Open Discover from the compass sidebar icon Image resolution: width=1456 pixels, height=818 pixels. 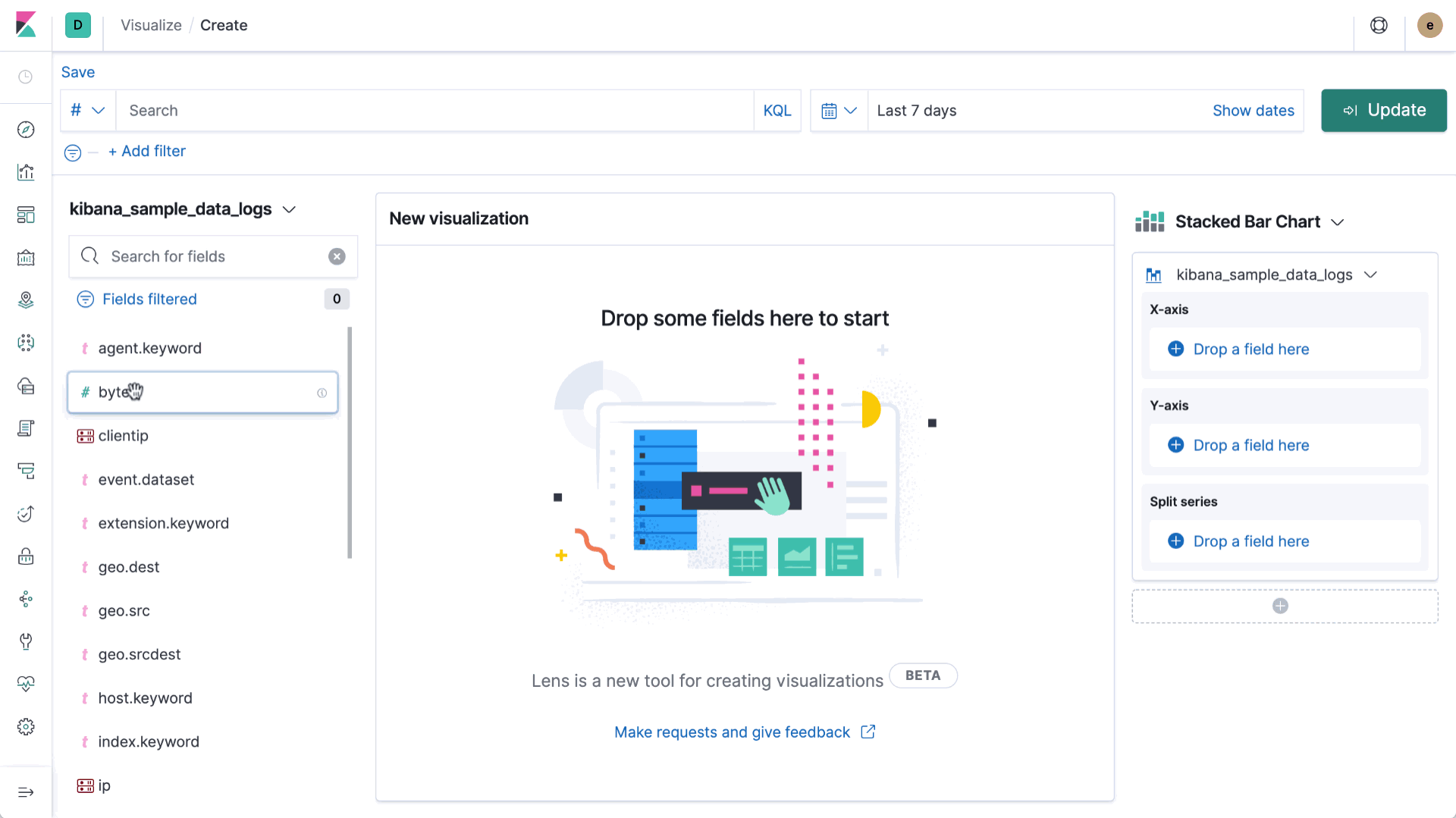click(26, 130)
